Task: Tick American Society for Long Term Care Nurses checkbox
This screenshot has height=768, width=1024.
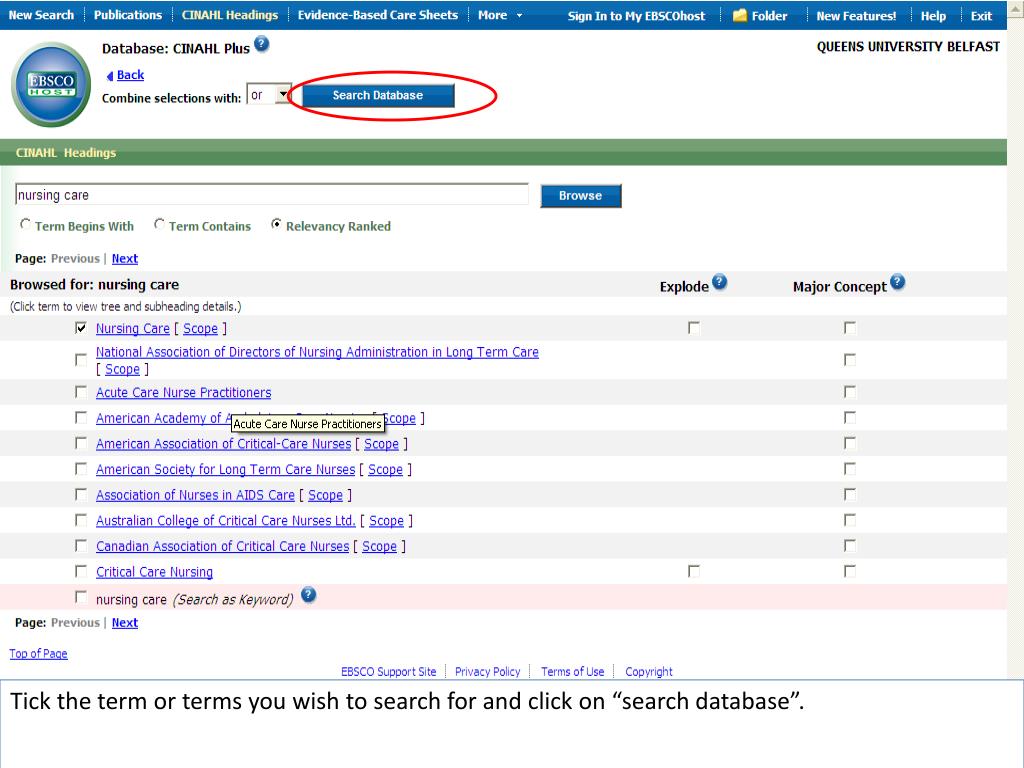Action: (x=80, y=469)
